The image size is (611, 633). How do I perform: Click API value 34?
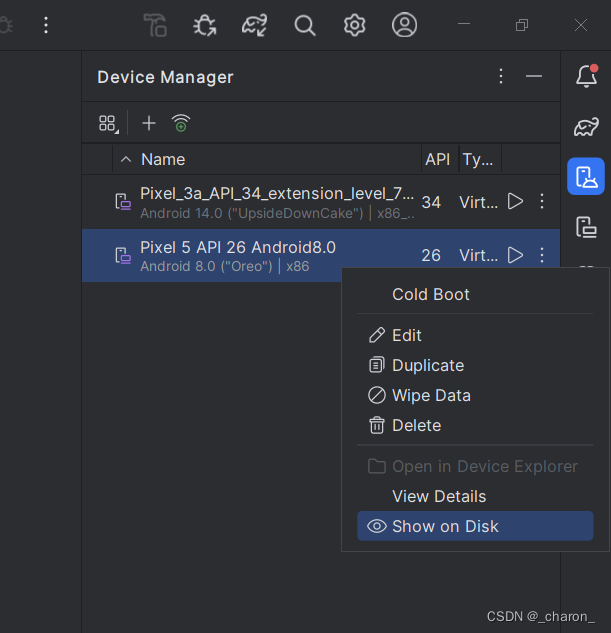click(431, 202)
